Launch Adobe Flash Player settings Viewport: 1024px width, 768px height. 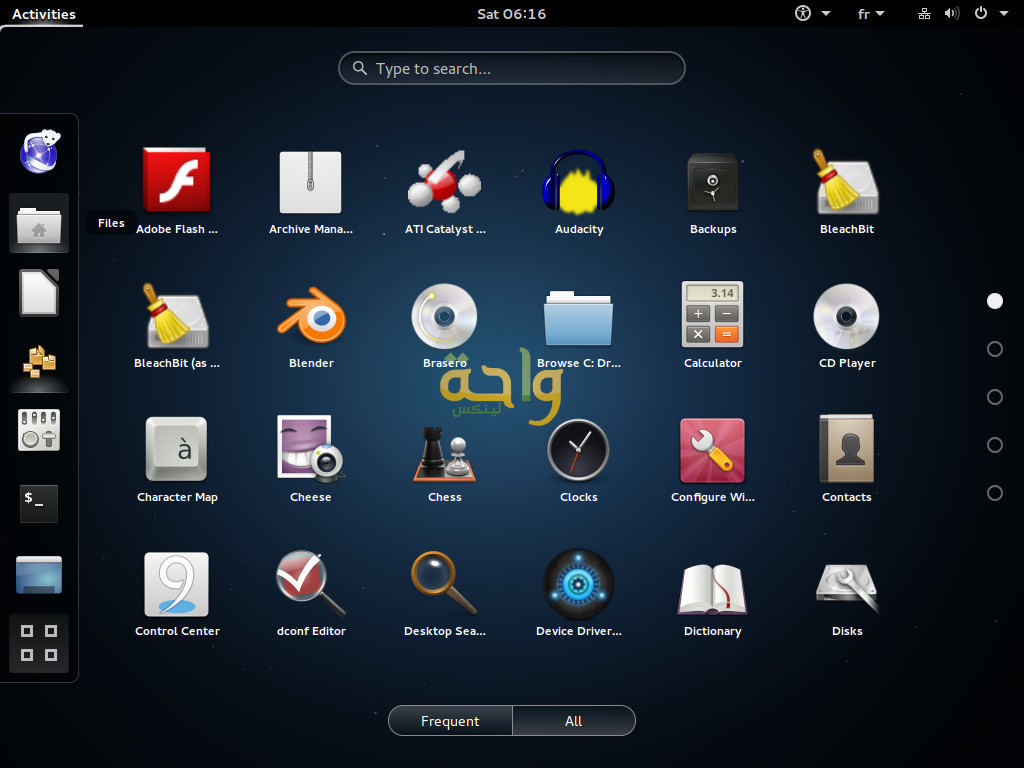click(176, 180)
